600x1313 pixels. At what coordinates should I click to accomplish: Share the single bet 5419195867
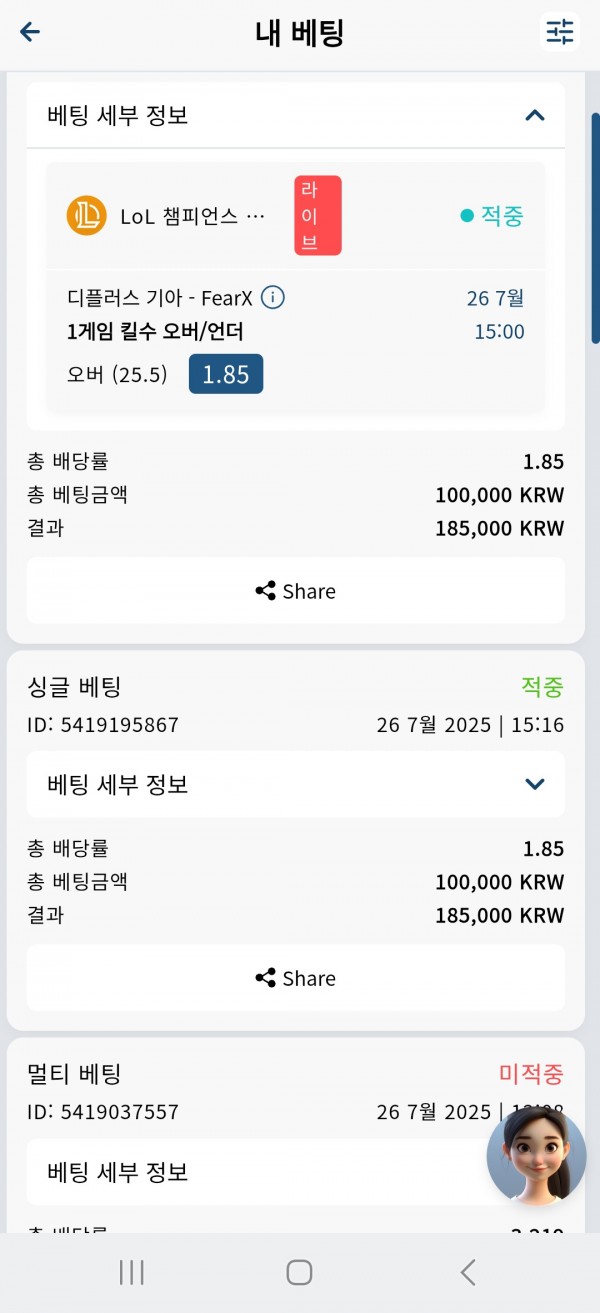pyautogui.click(x=295, y=978)
